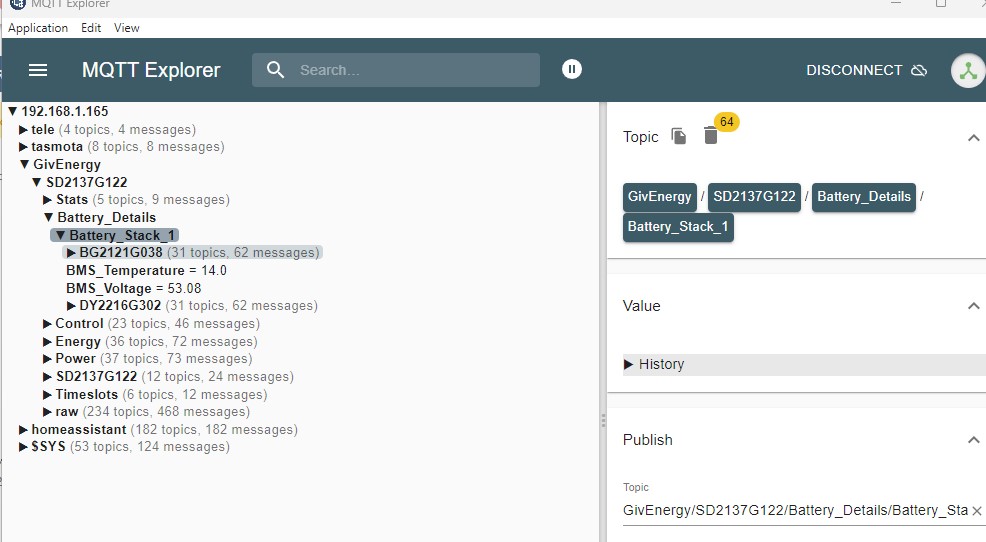This screenshot has height=542, width=986.
Task: Open the hamburger navigation menu
Action: tap(38, 70)
